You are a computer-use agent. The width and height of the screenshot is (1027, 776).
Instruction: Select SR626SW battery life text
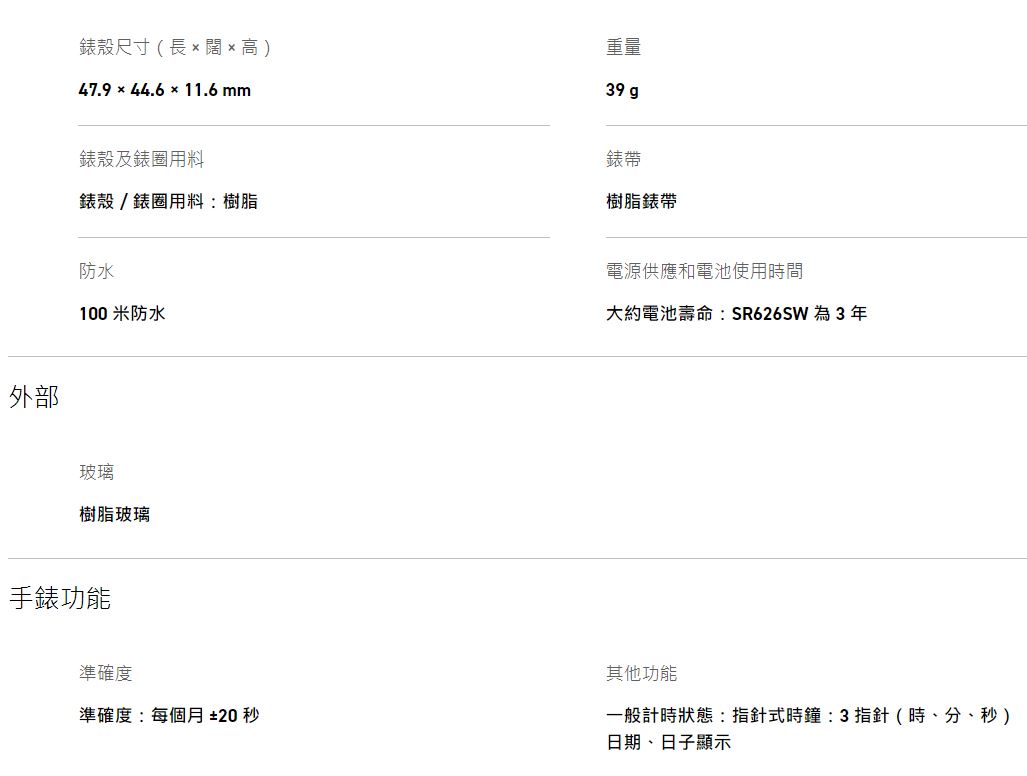coord(736,313)
